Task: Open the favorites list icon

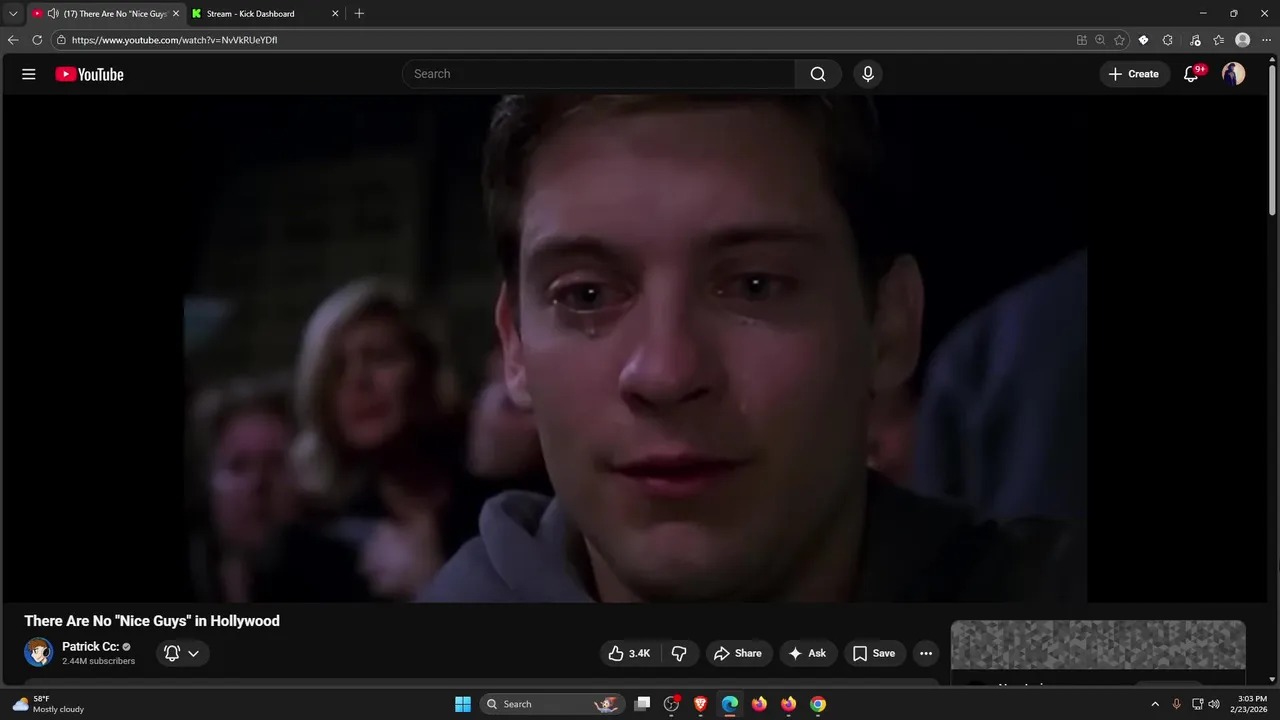Action: (1219, 40)
